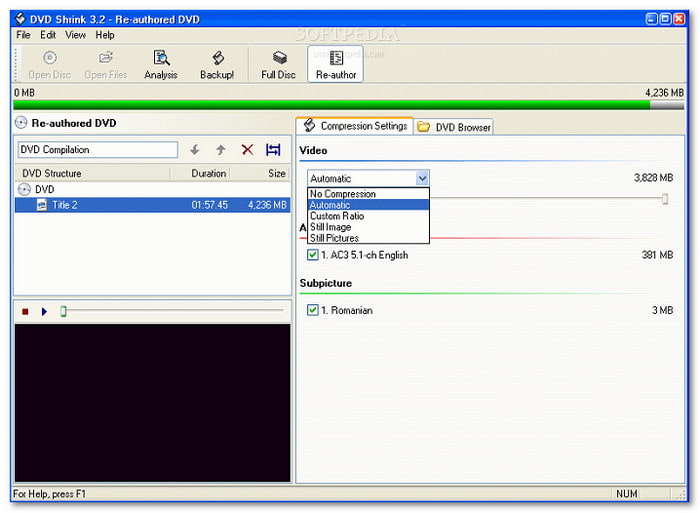This screenshot has height=513, width=700.
Task: Click DVD Shrink title bar app icon
Action: (x=20, y=19)
